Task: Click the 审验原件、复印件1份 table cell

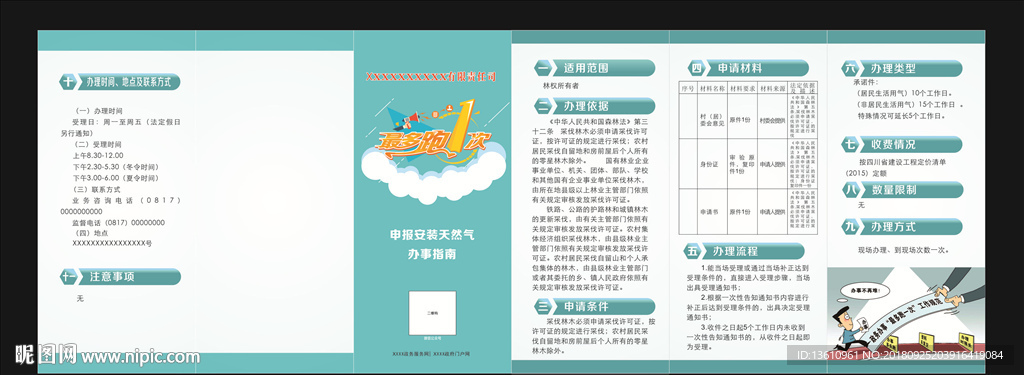Action: (742, 164)
